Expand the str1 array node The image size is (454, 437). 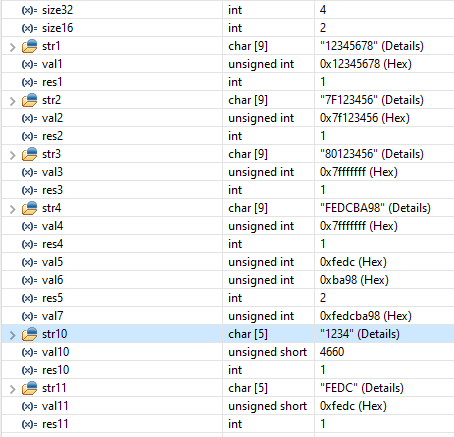(13, 47)
